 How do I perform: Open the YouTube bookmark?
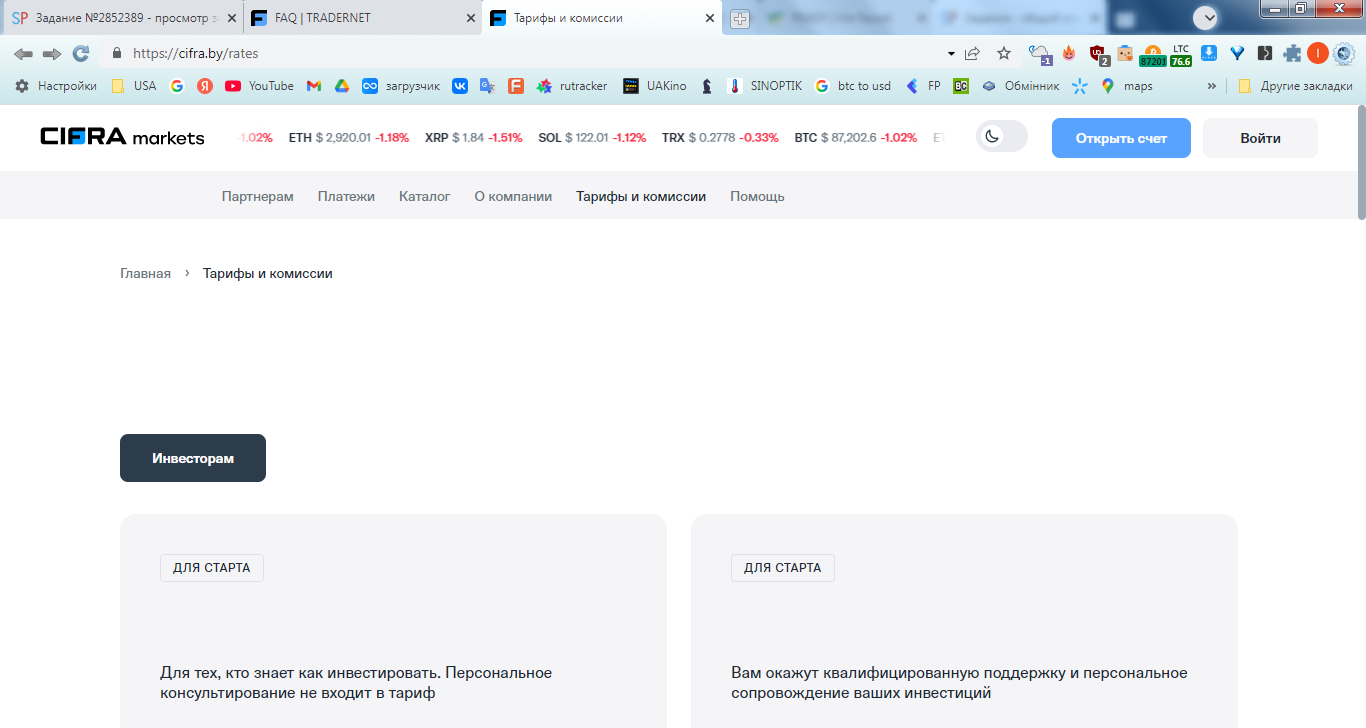[x=259, y=86]
